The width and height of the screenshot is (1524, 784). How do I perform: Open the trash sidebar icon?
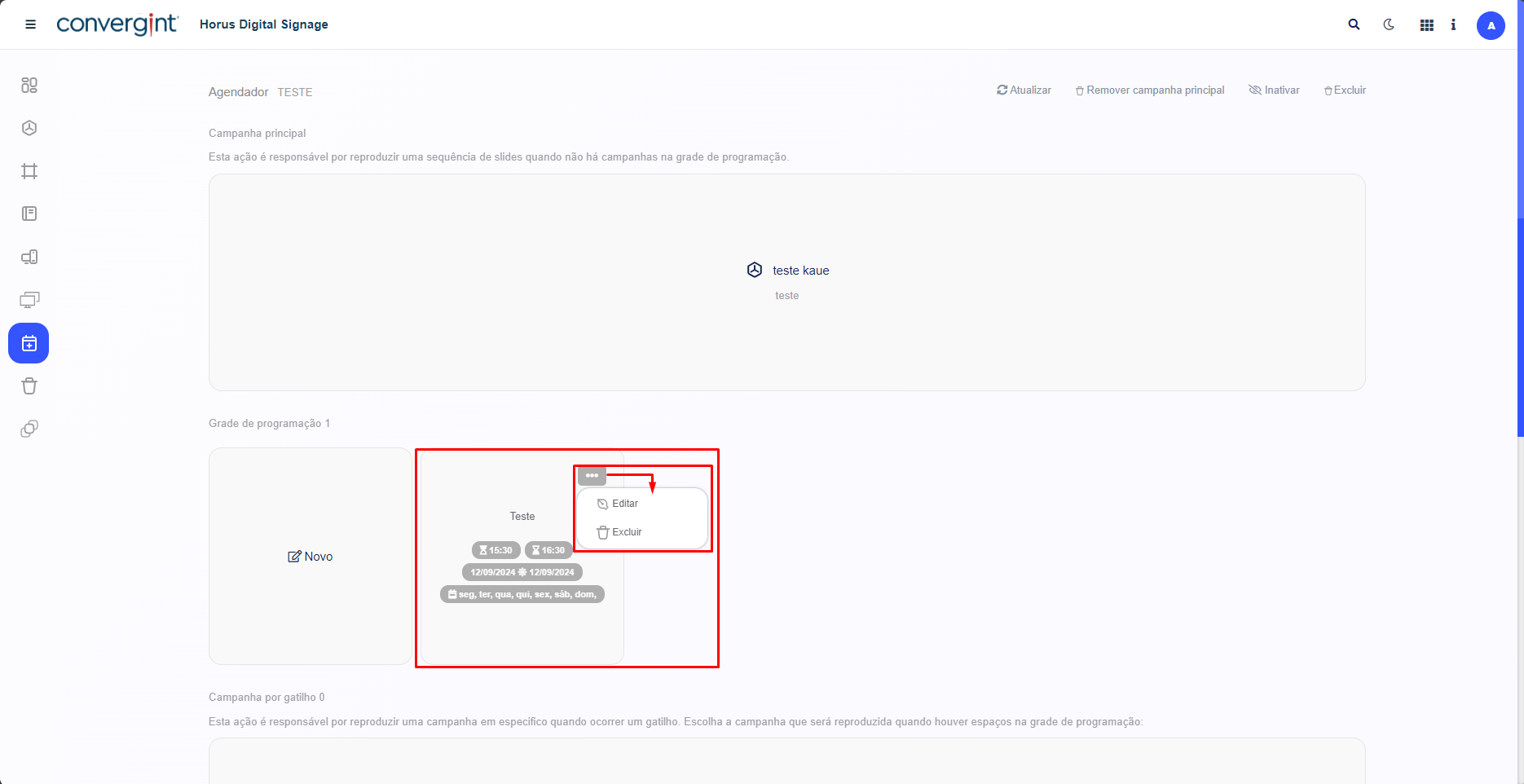point(29,386)
